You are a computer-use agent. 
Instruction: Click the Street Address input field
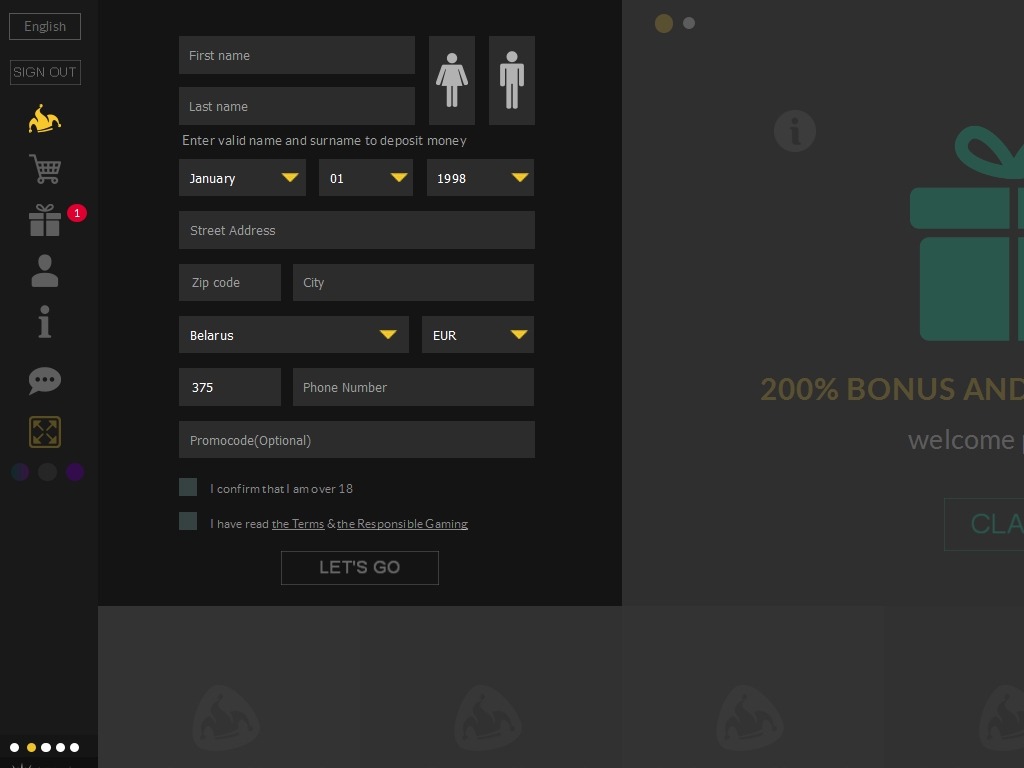point(356,230)
